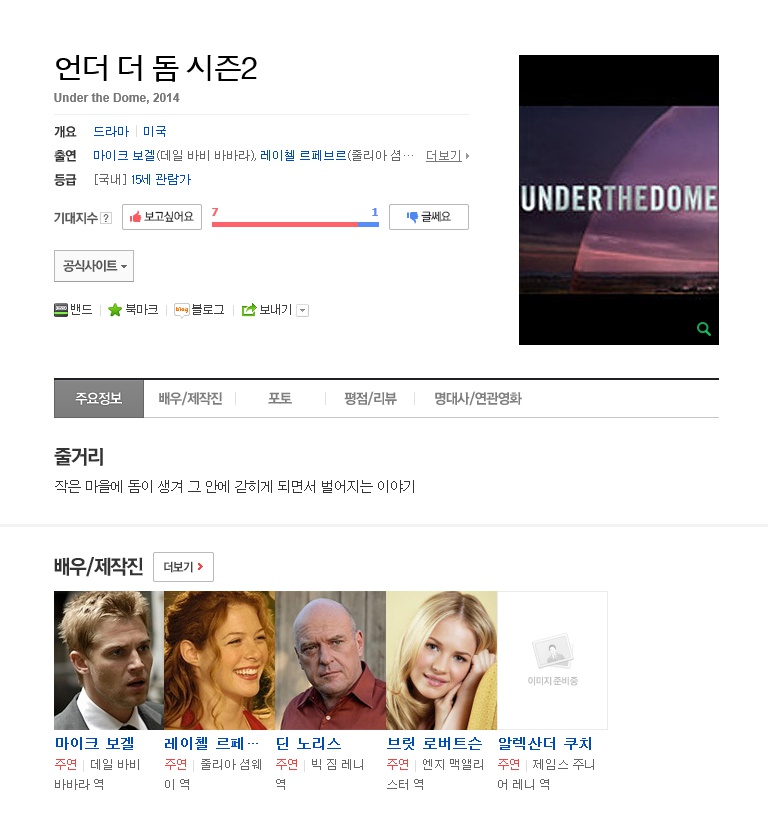The width and height of the screenshot is (768, 821).
Task: Expand cast list with 더보기 link
Action: (447, 156)
